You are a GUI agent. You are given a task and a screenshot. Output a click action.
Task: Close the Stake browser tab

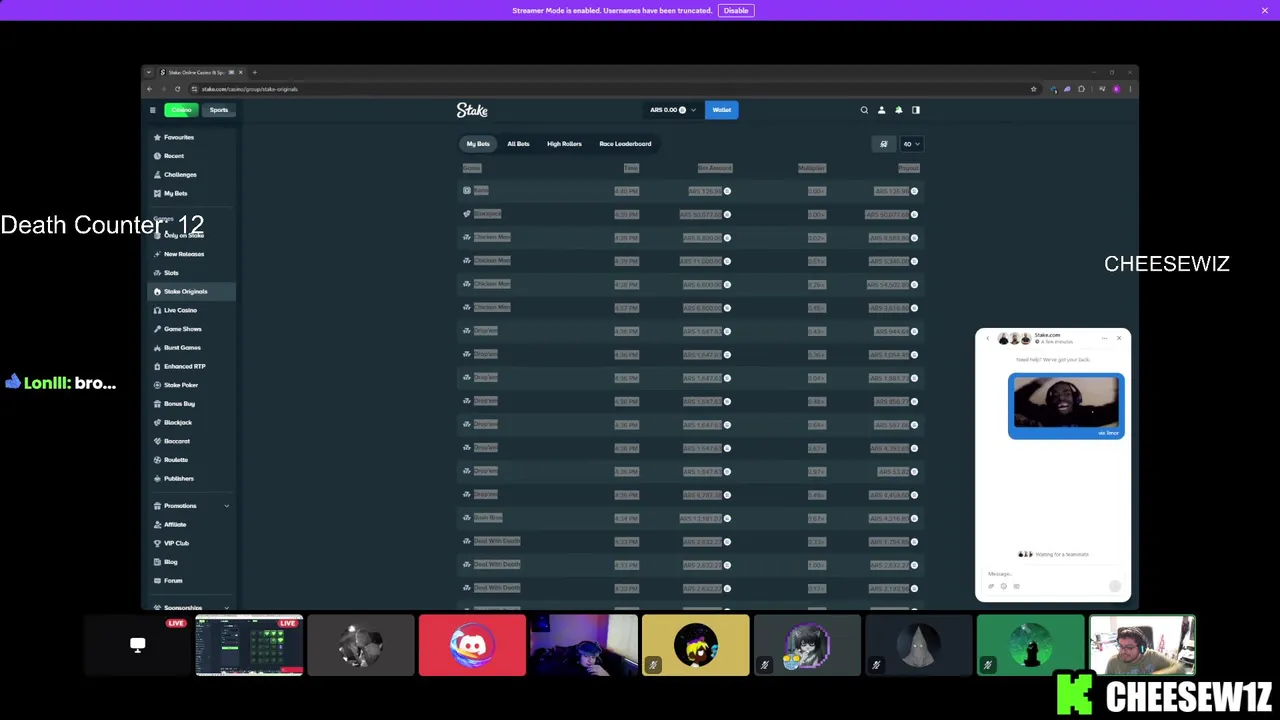(x=240, y=72)
